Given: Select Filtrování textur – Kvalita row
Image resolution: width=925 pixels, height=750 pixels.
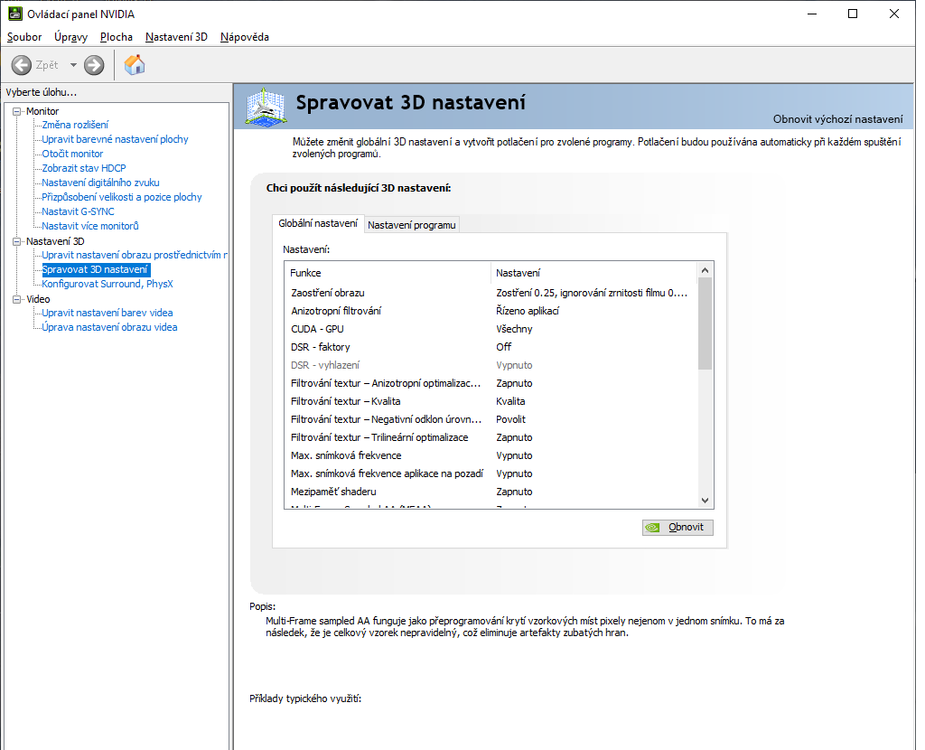Looking at the screenshot, I should point(490,401).
